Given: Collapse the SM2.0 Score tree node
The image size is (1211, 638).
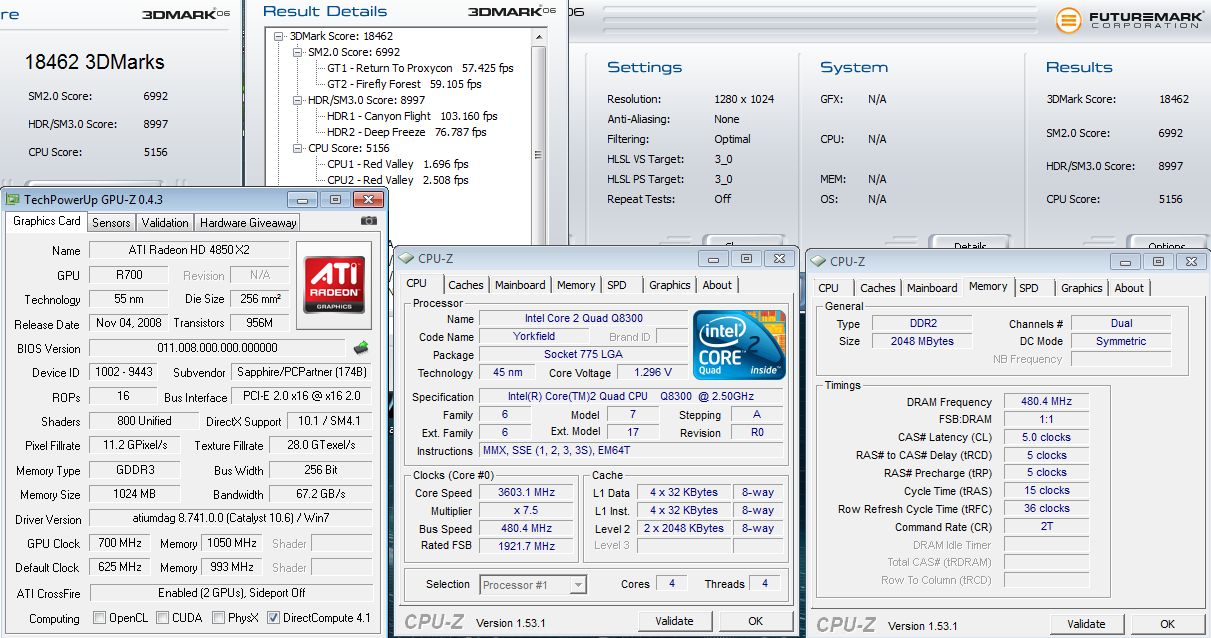Looking at the screenshot, I should (297, 52).
